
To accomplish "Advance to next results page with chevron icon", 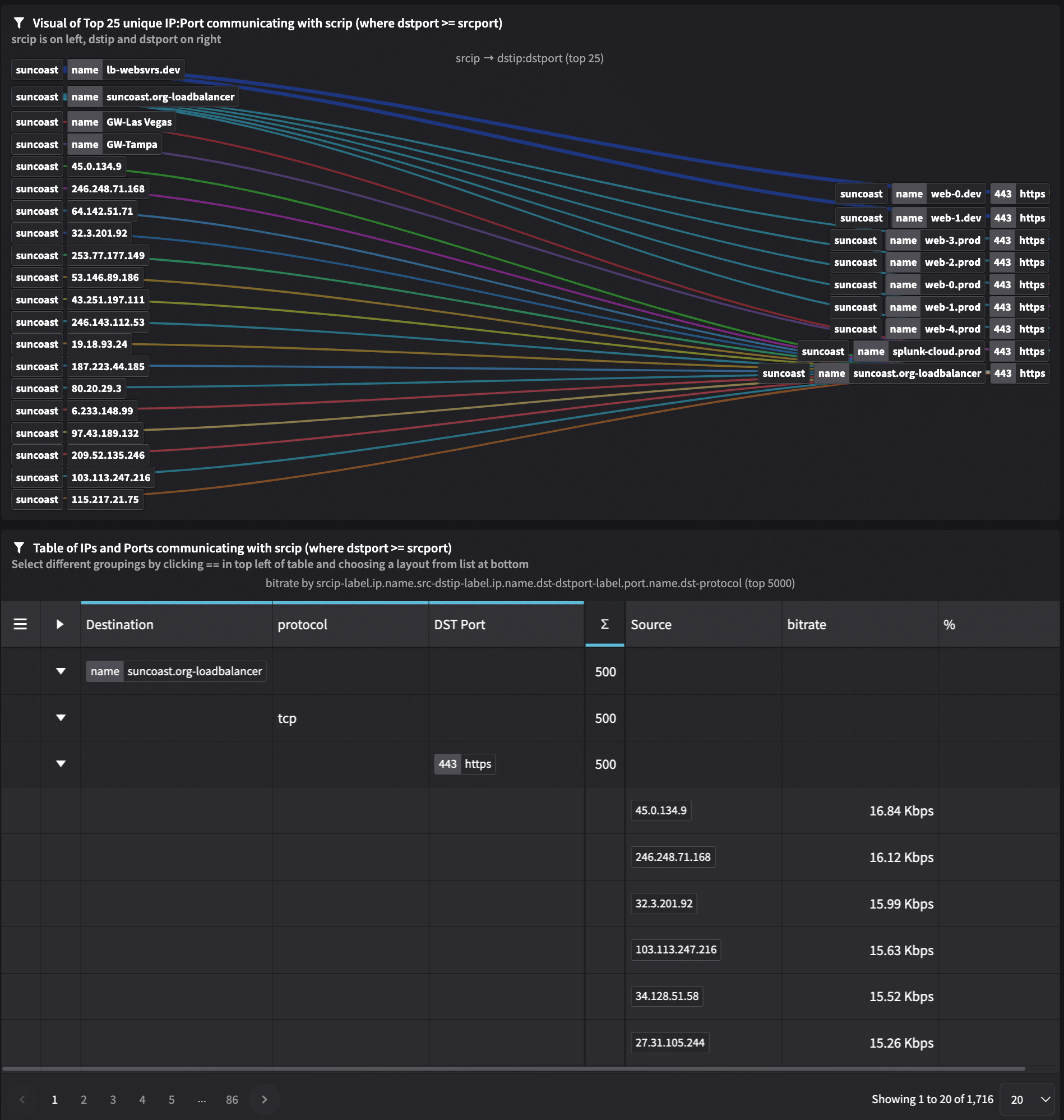I will click(263, 1100).
